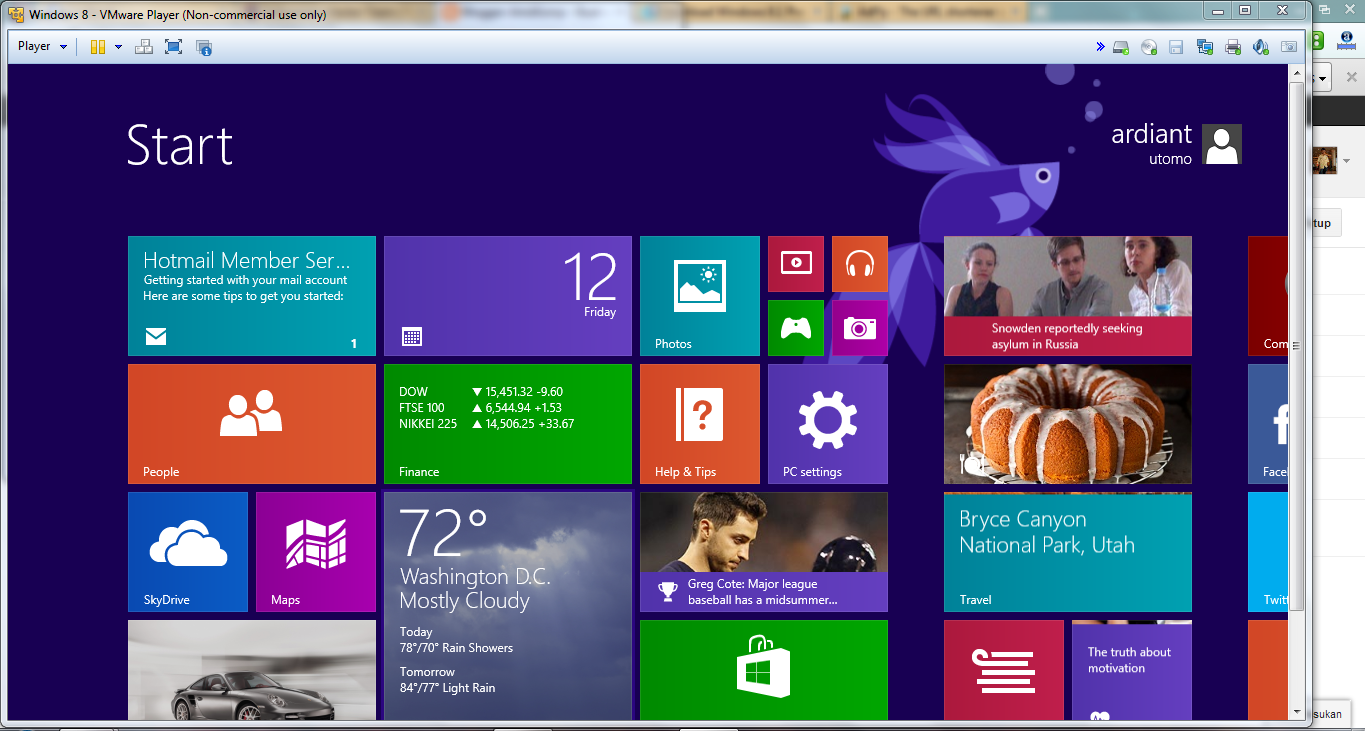1365x731 pixels.
Task: Click the VMware window vertical scrollbar thumb
Action: tap(1297, 345)
